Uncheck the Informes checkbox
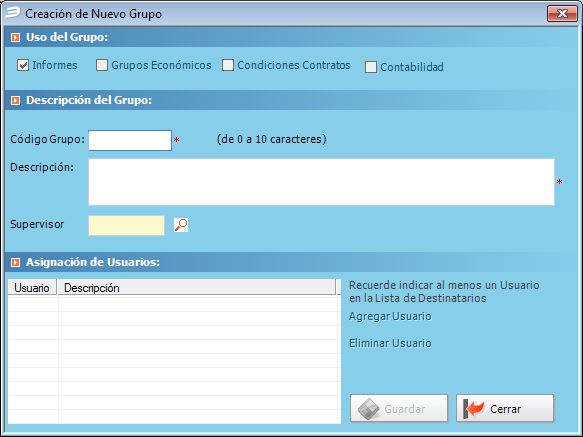This screenshot has width=583, height=437. 23,65
